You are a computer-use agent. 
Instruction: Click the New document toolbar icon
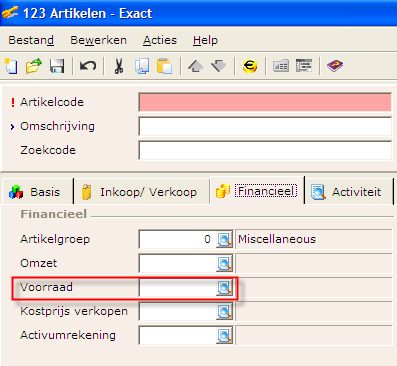point(11,66)
